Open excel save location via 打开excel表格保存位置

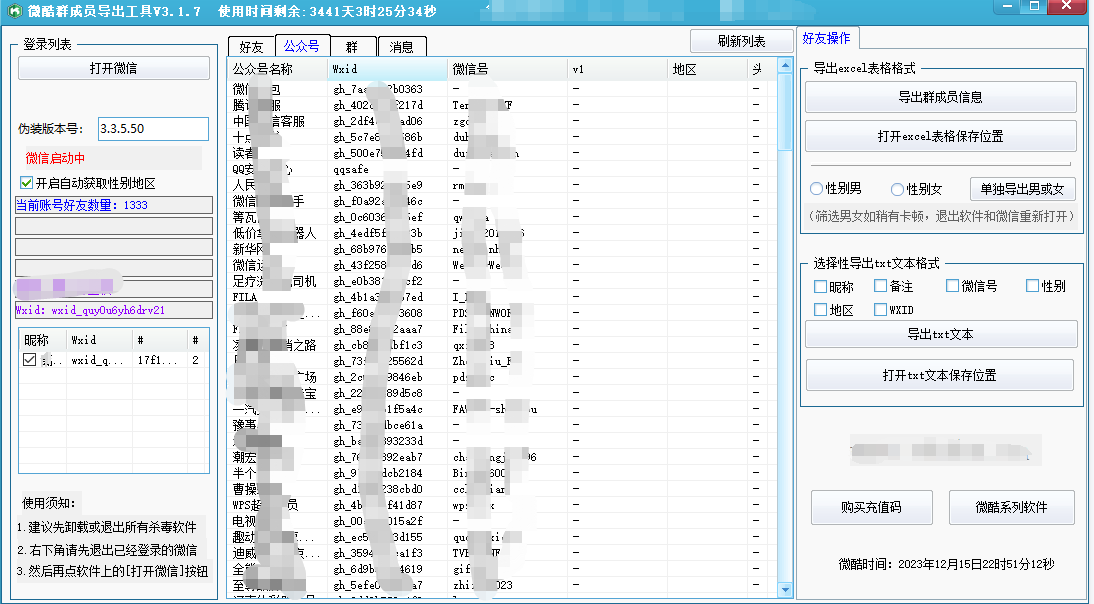(940, 136)
